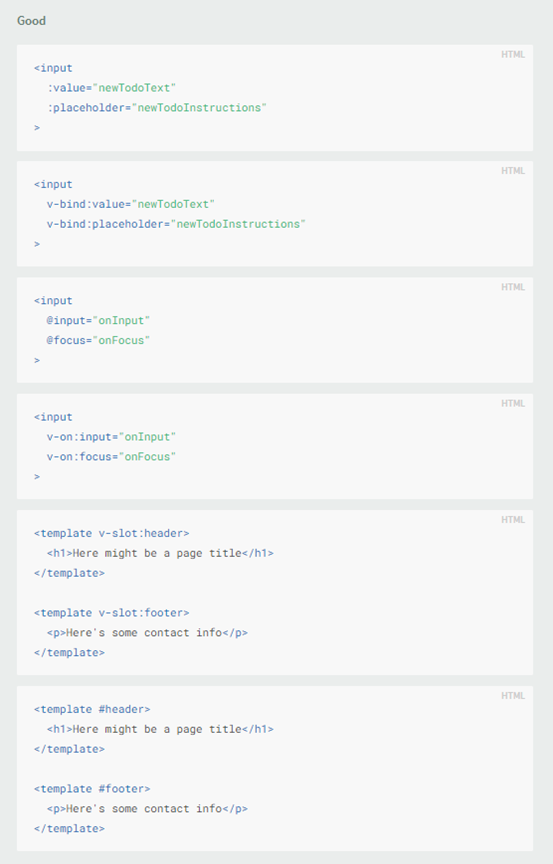Click the v-on:input attribute text
The image size is (553, 864).
(79, 436)
